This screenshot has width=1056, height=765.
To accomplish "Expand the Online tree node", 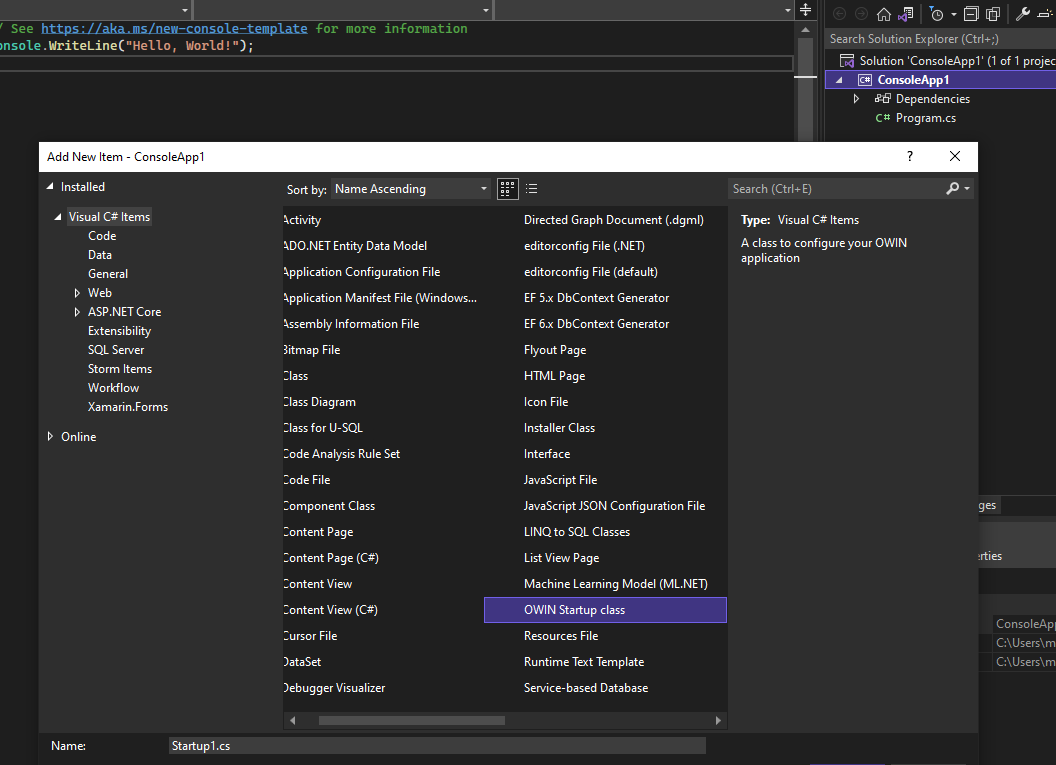I will click(x=50, y=436).
